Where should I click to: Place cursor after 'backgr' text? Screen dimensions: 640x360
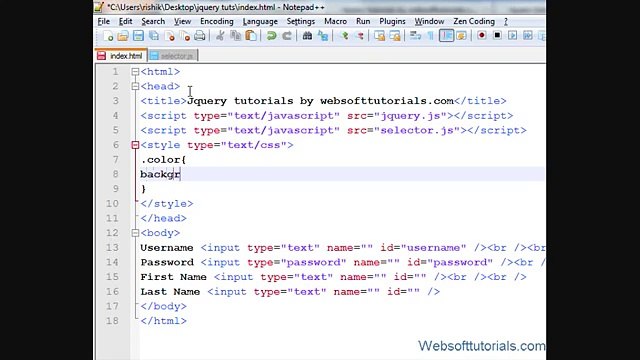[x=181, y=174]
